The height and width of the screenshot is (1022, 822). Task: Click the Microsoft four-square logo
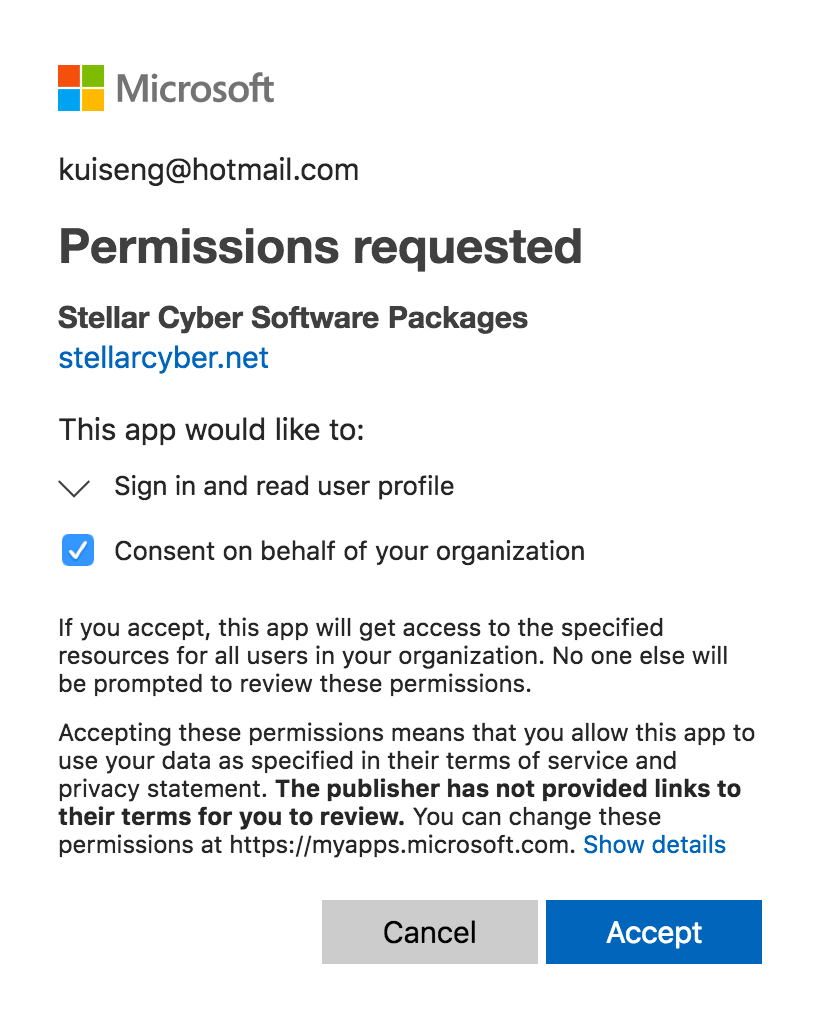coord(81,88)
